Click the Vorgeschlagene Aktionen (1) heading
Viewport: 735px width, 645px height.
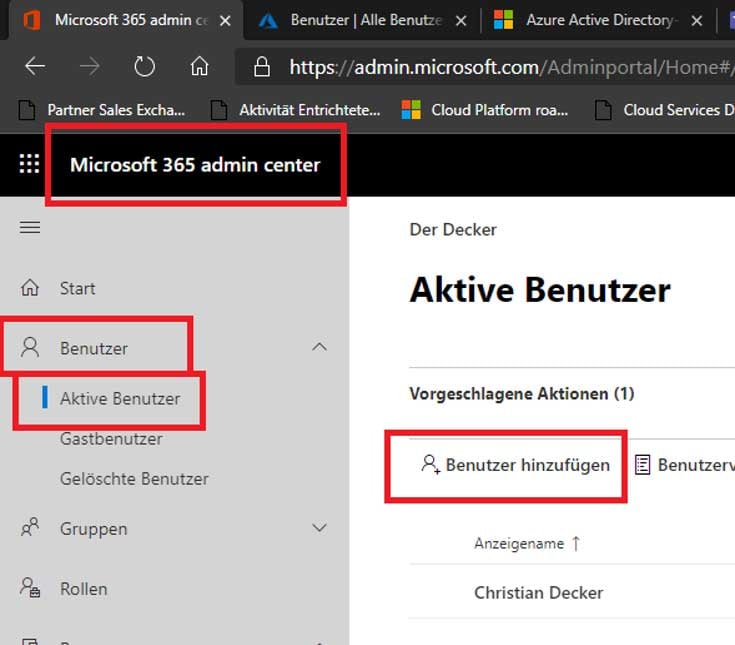(x=522, y=394)
